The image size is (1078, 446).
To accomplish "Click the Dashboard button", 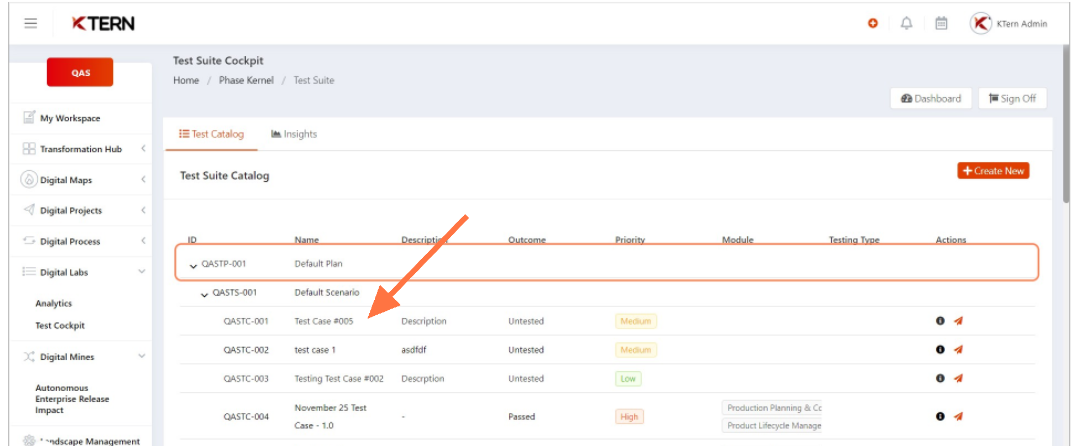I will click(x=931, y=98).
